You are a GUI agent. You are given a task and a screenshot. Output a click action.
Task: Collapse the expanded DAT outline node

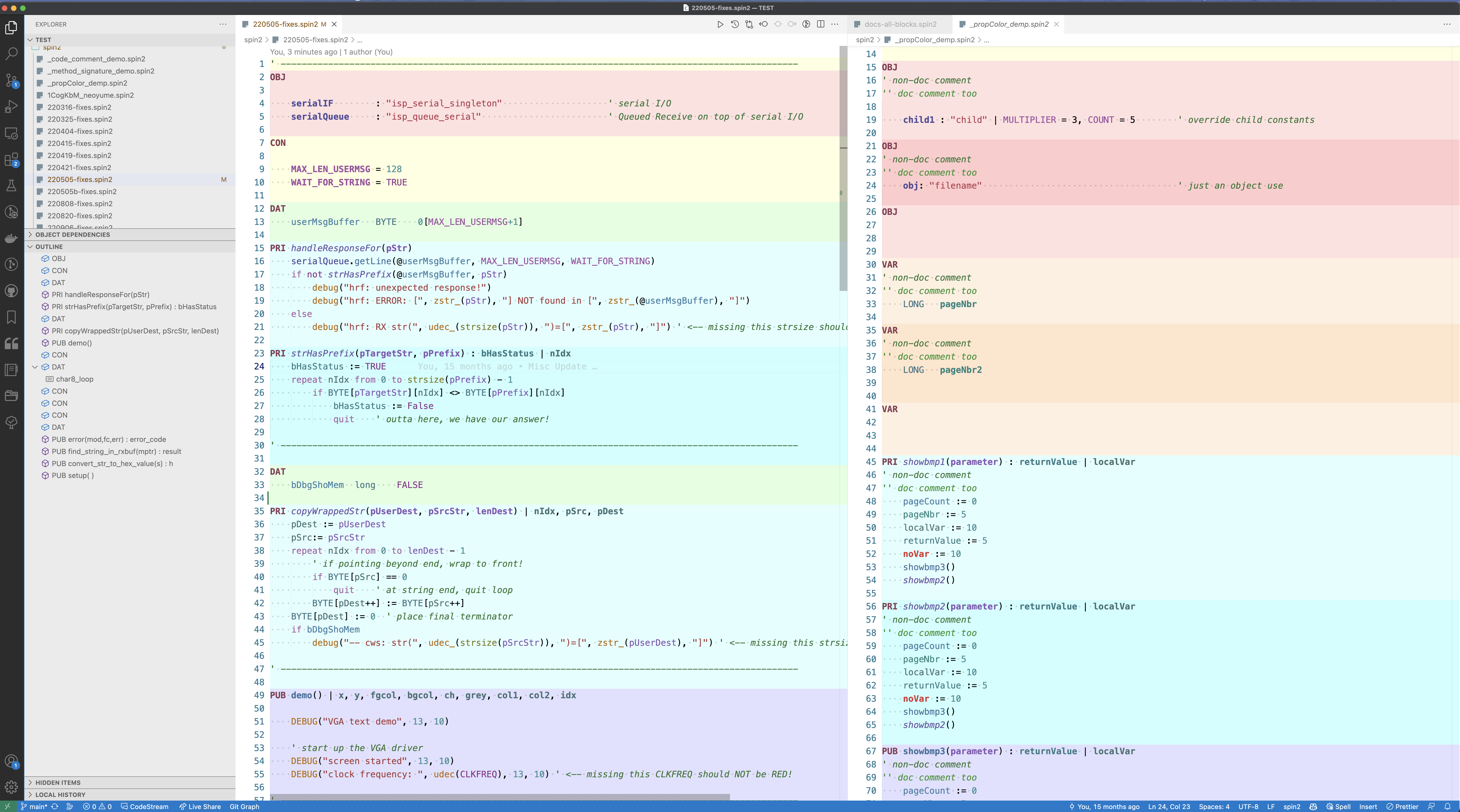34,367
